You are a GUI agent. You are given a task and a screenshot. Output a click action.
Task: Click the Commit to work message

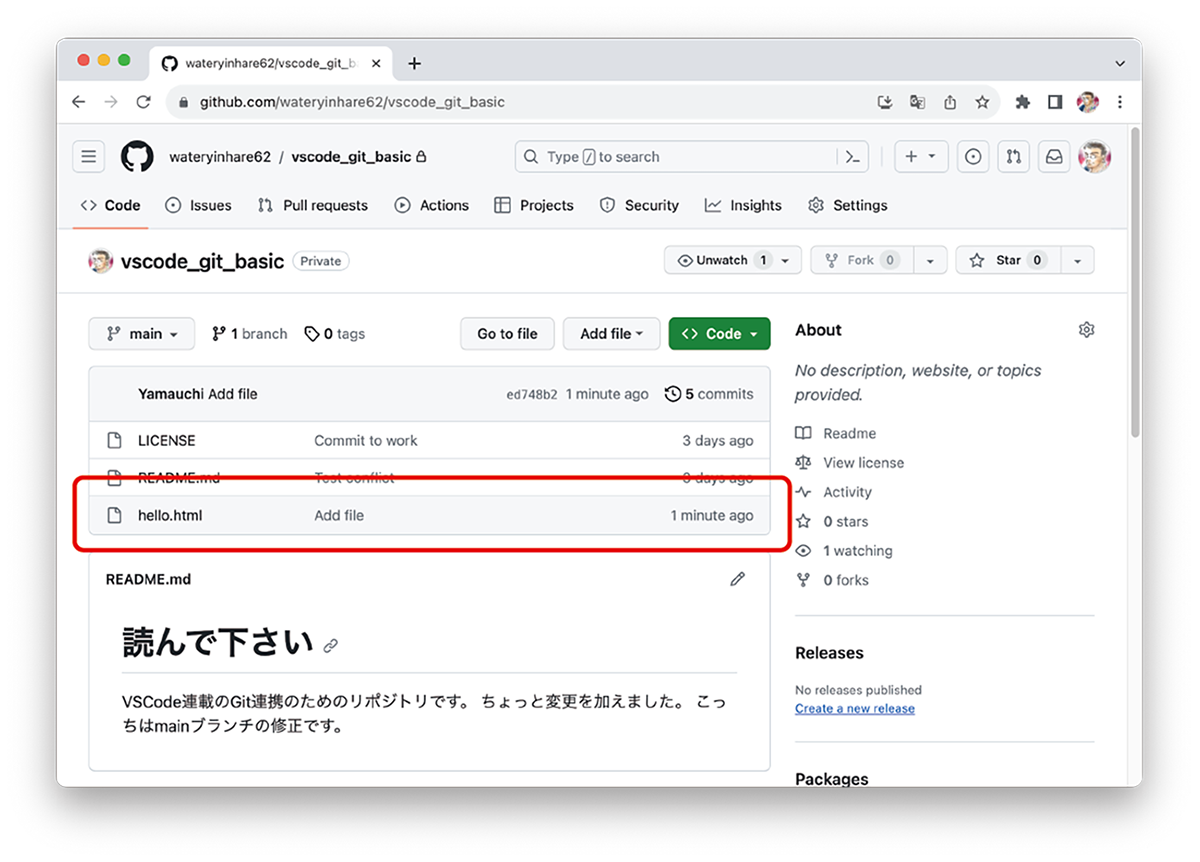(x=366, y=441)
